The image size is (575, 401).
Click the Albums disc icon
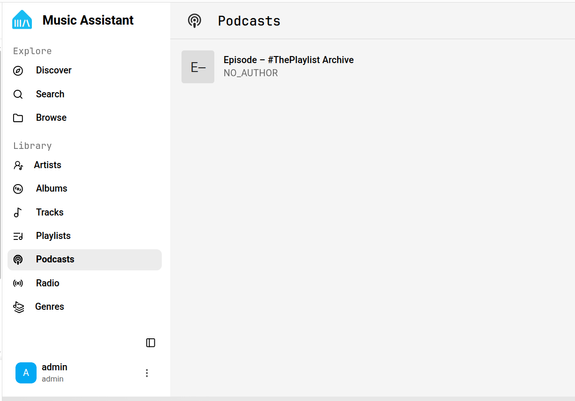tap(18, 189)
